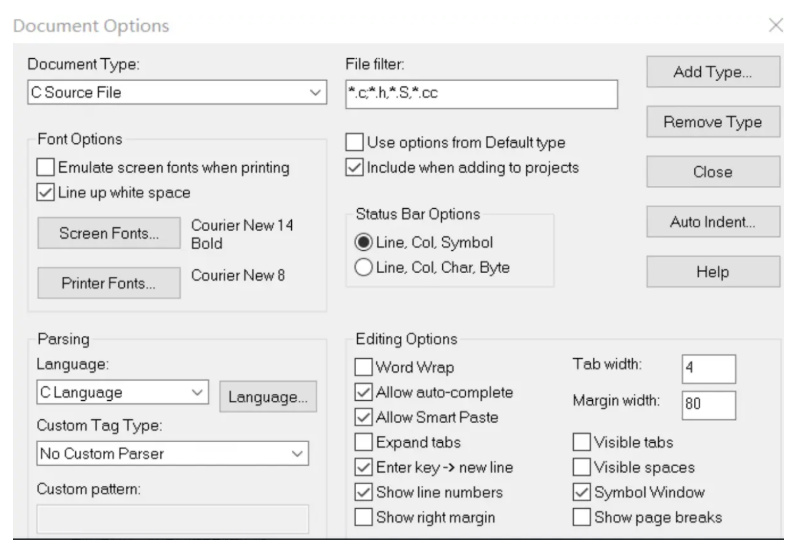Click the Margin width input box
The width and height of the screenshot is (795, 549).
click(x=708, y=404)
